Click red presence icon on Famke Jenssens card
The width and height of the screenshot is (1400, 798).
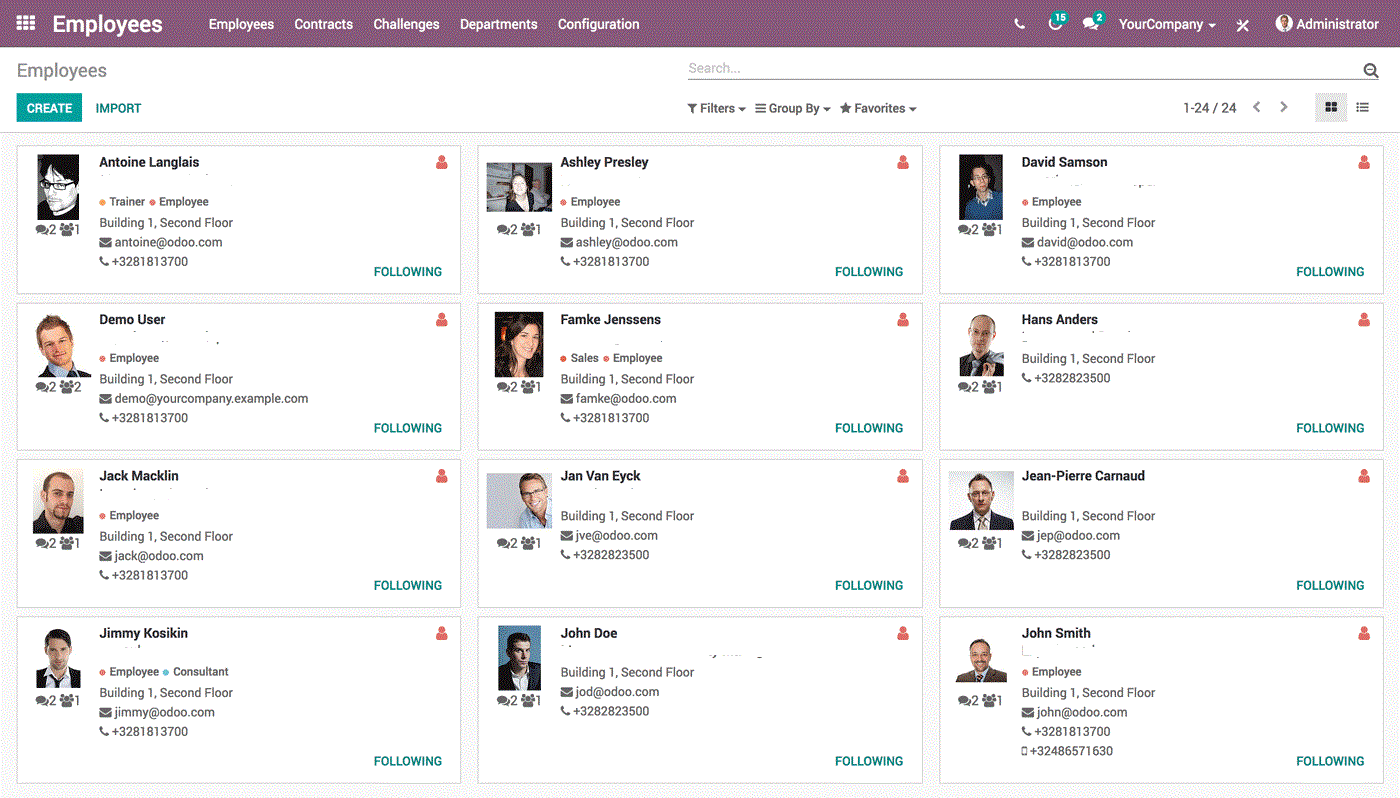pyautogui.click(x=903, y=320)
